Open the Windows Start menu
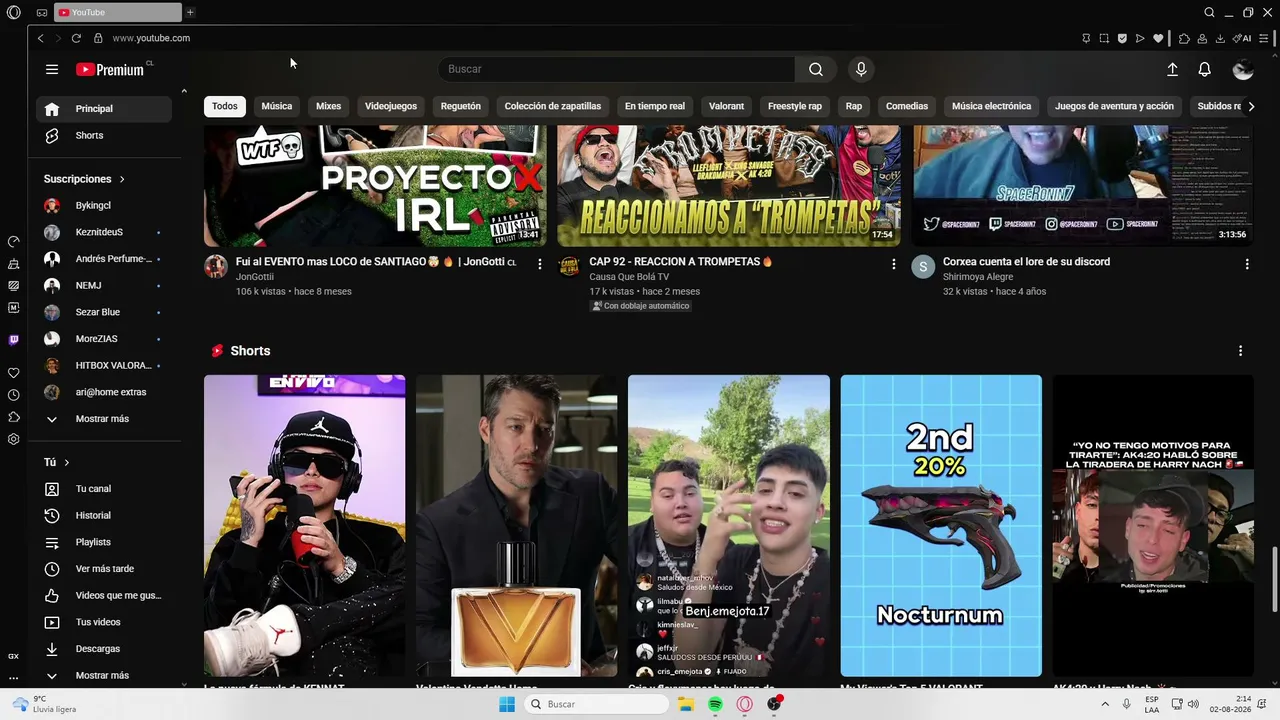 click(x=507, y=704)
